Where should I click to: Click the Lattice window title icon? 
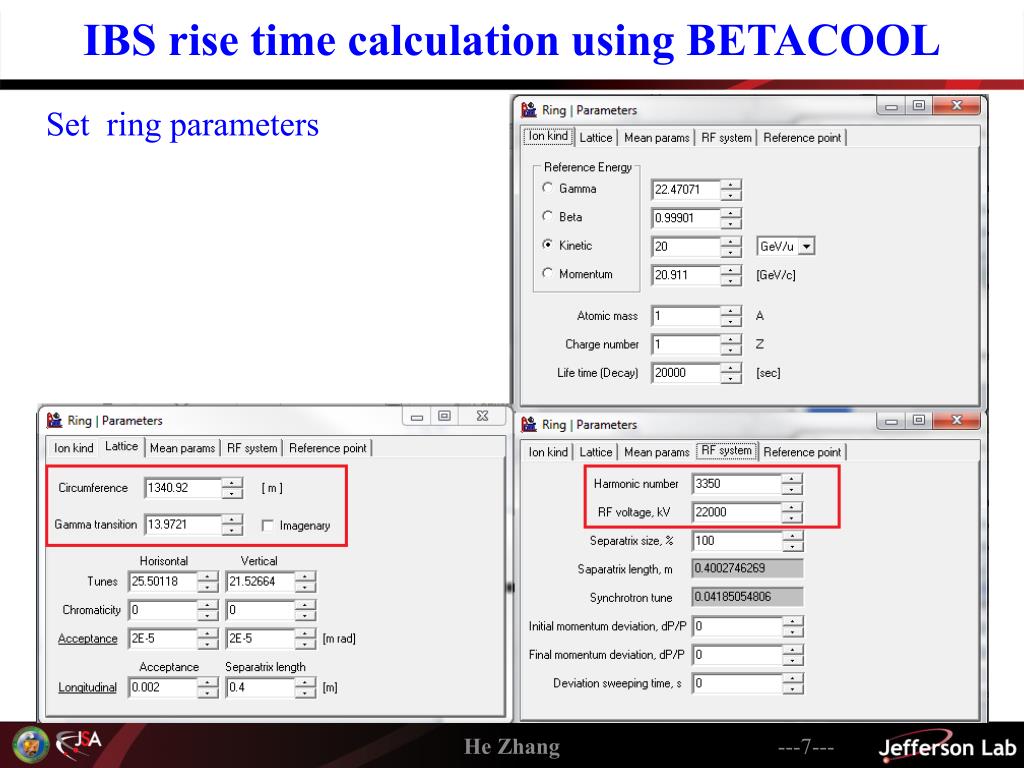click(x=54, y=421)
